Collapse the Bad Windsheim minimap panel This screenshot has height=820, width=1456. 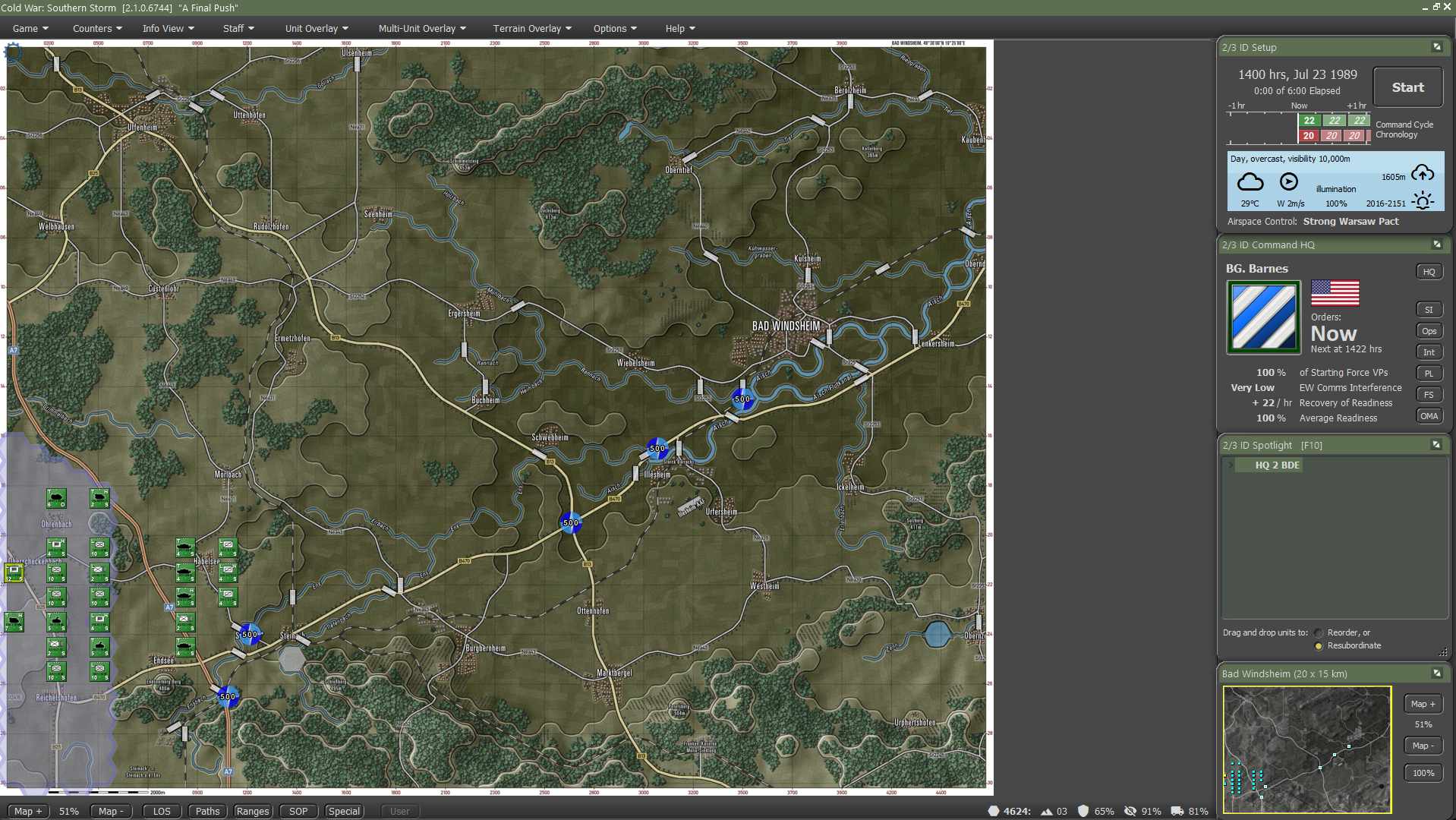click(1436, 673)
